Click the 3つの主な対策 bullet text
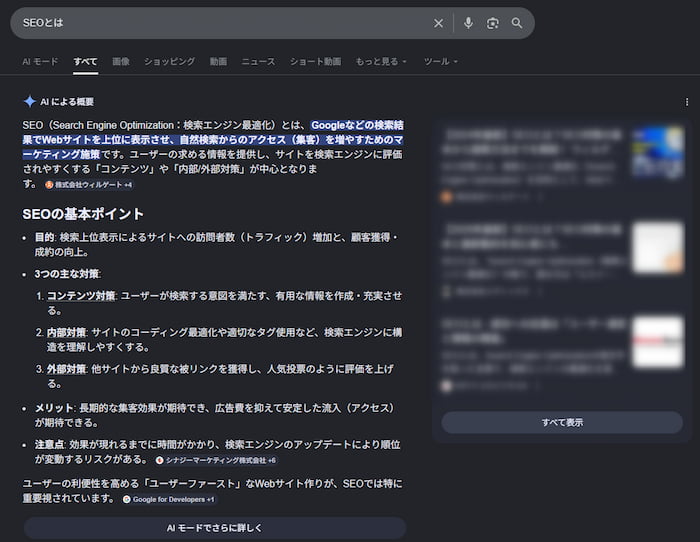 coord(67,274)
